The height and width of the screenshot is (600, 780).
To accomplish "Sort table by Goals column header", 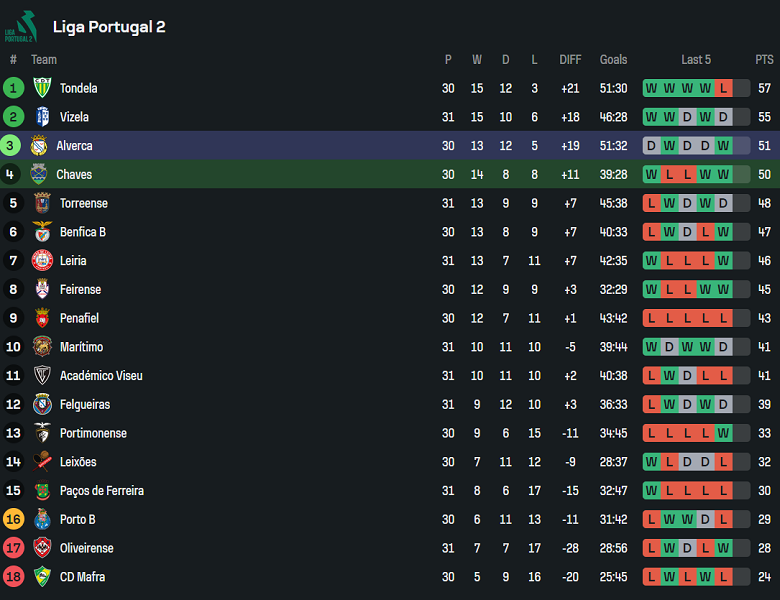I will (613, 60).
